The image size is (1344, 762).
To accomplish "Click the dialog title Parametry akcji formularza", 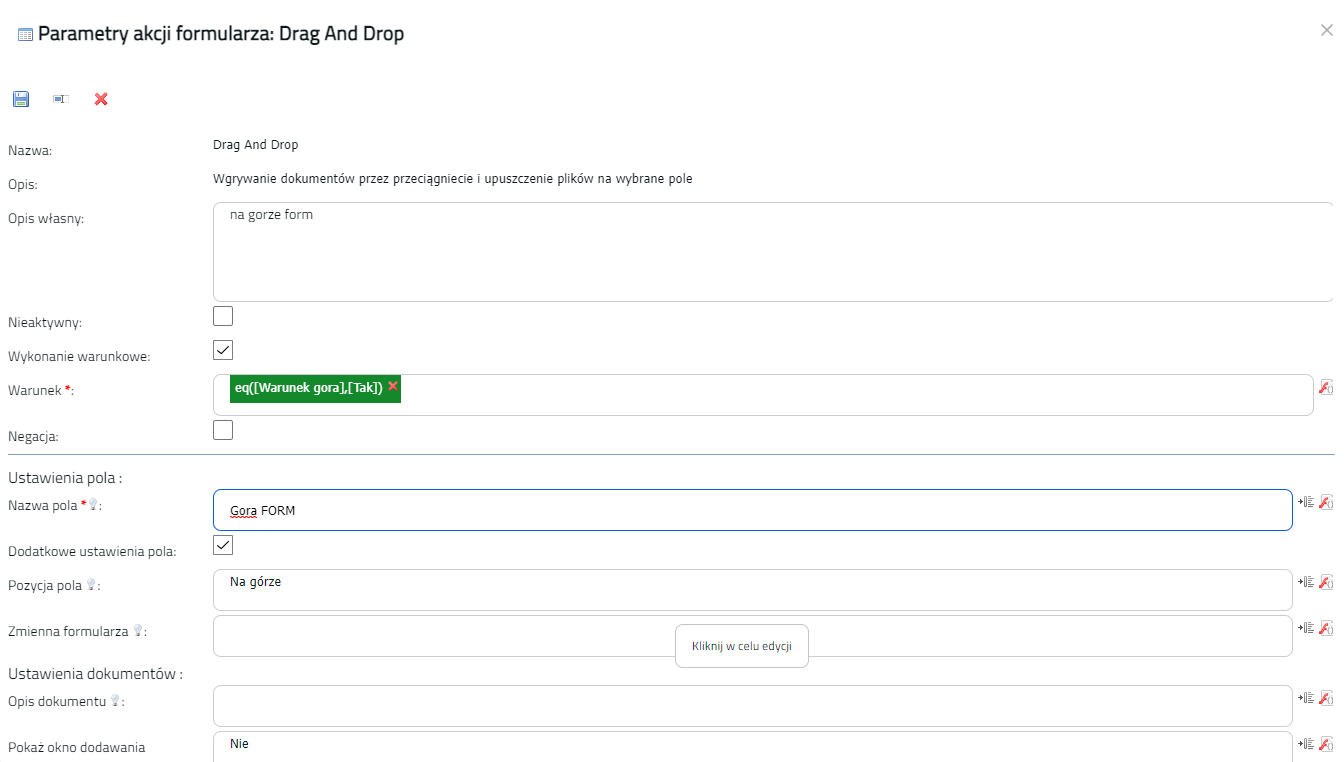I will [221, 34].
